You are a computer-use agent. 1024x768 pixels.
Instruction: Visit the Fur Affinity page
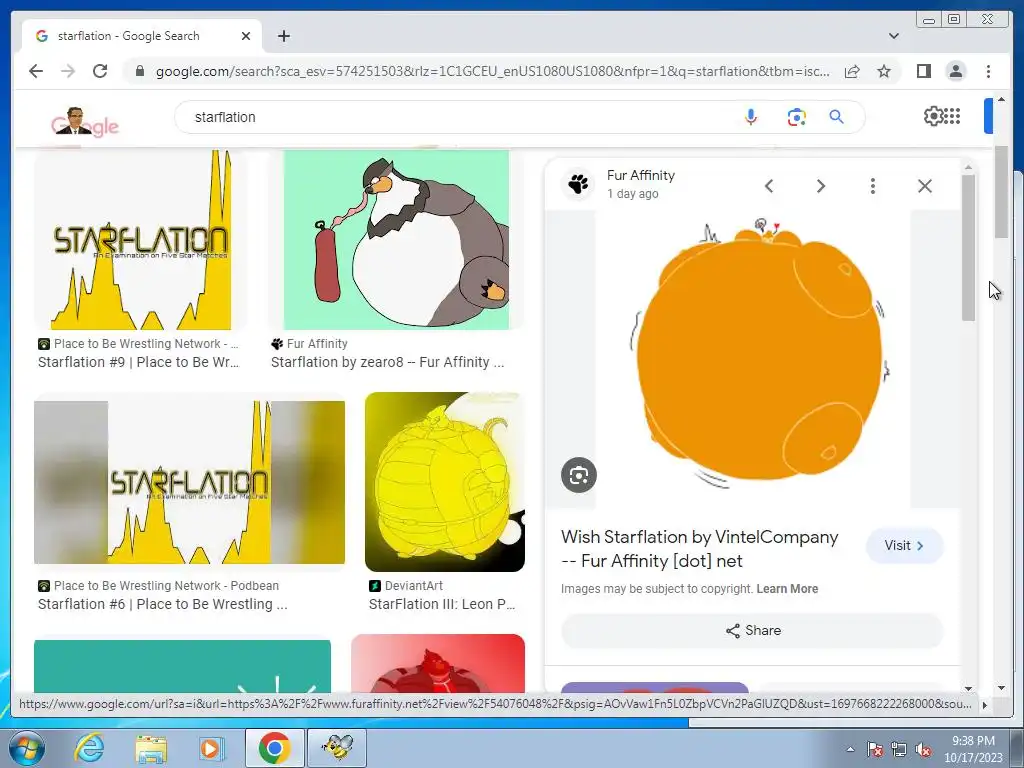point(904,545)
